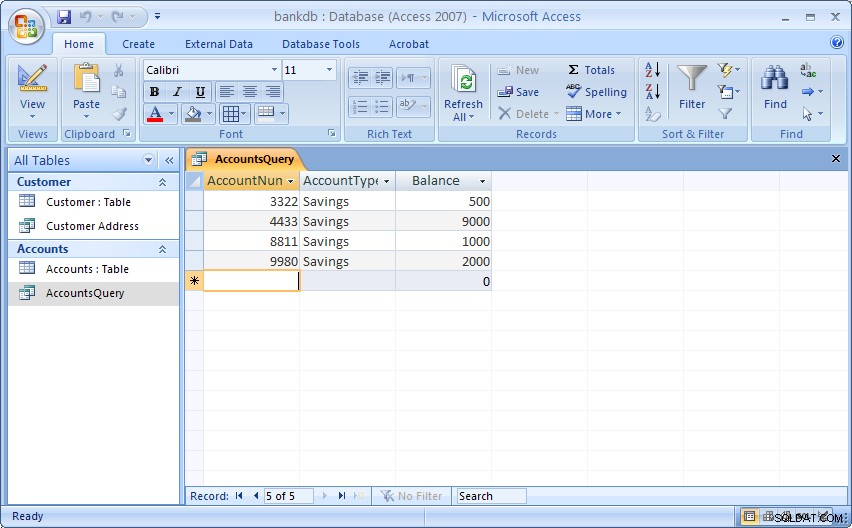Open the font size 11 dropdown
The height and width of the screenshot is (528, 852).
[x=329, y=70]
